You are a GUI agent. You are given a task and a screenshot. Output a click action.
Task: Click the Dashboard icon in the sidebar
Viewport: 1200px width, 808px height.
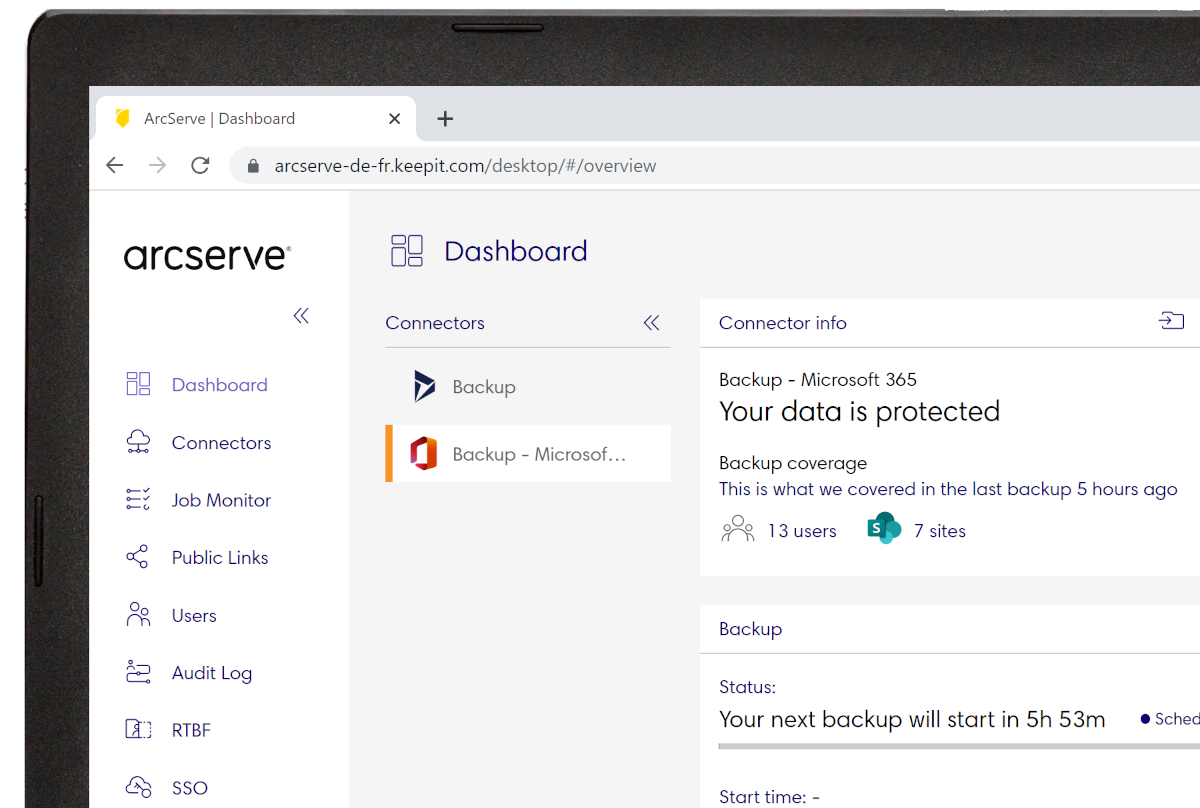[138, 384]
